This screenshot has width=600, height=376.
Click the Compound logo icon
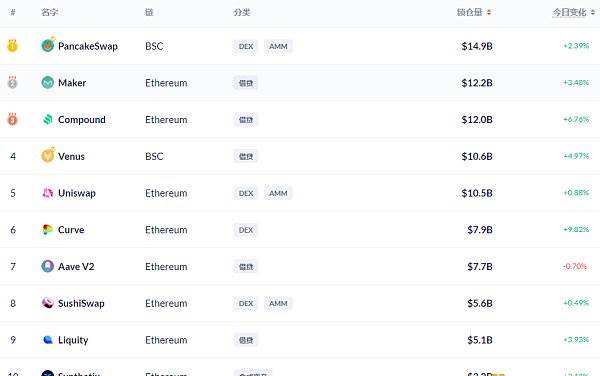pyautogui.click(x=47, y=119)
